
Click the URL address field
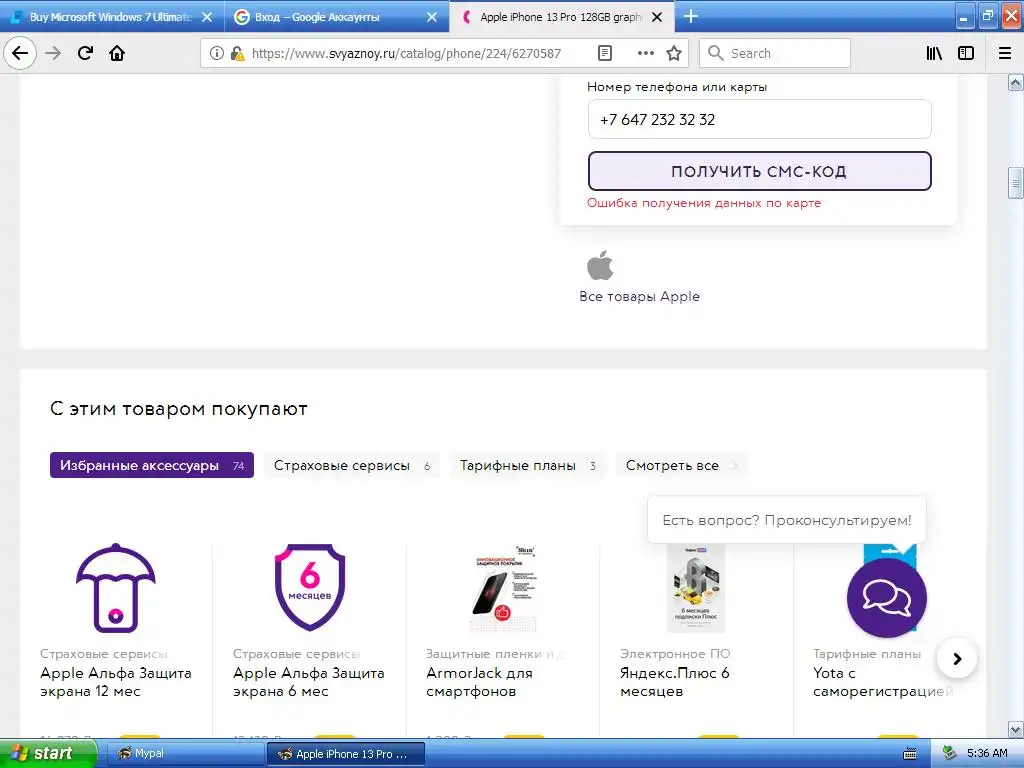[406, 54]
